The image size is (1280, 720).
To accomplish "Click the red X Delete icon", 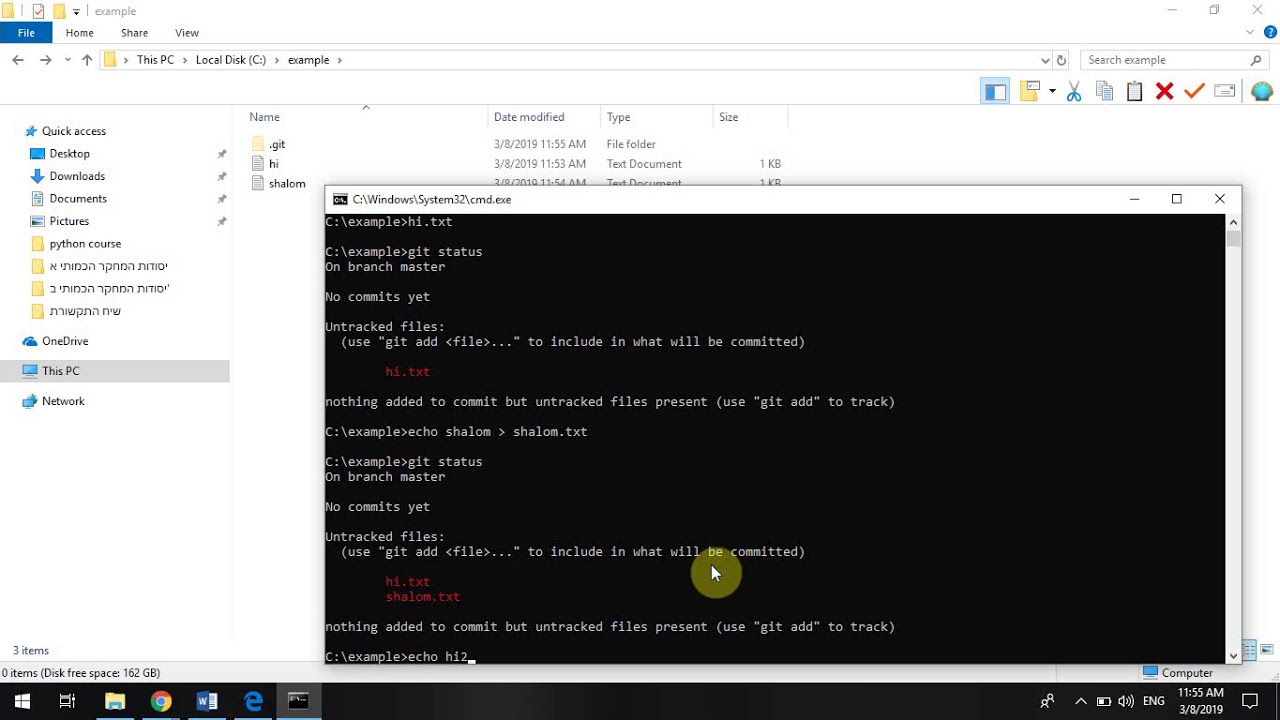I will pos(1164,92).
